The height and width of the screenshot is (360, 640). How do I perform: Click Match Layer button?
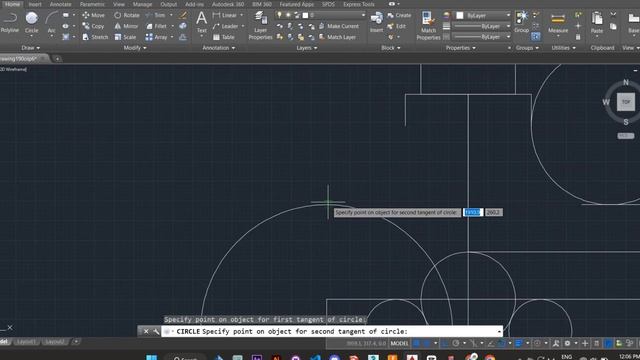[338, 37]
